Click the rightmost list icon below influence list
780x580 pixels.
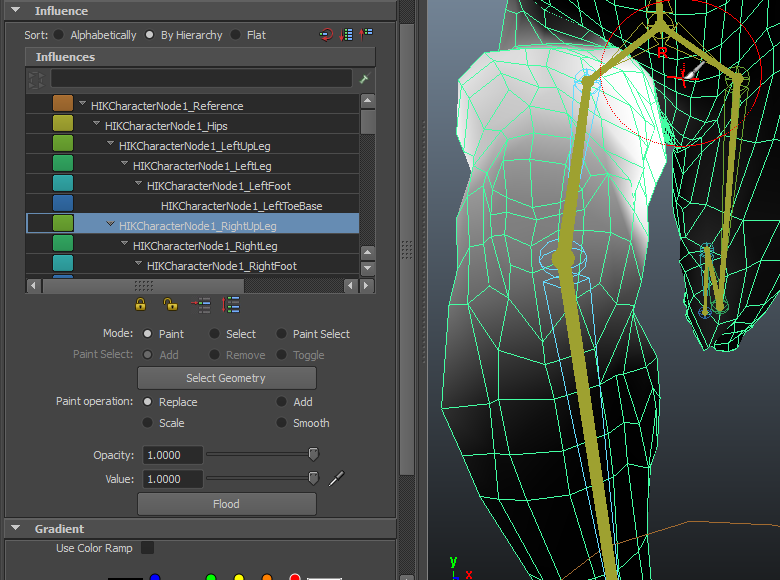click(231, 305)
